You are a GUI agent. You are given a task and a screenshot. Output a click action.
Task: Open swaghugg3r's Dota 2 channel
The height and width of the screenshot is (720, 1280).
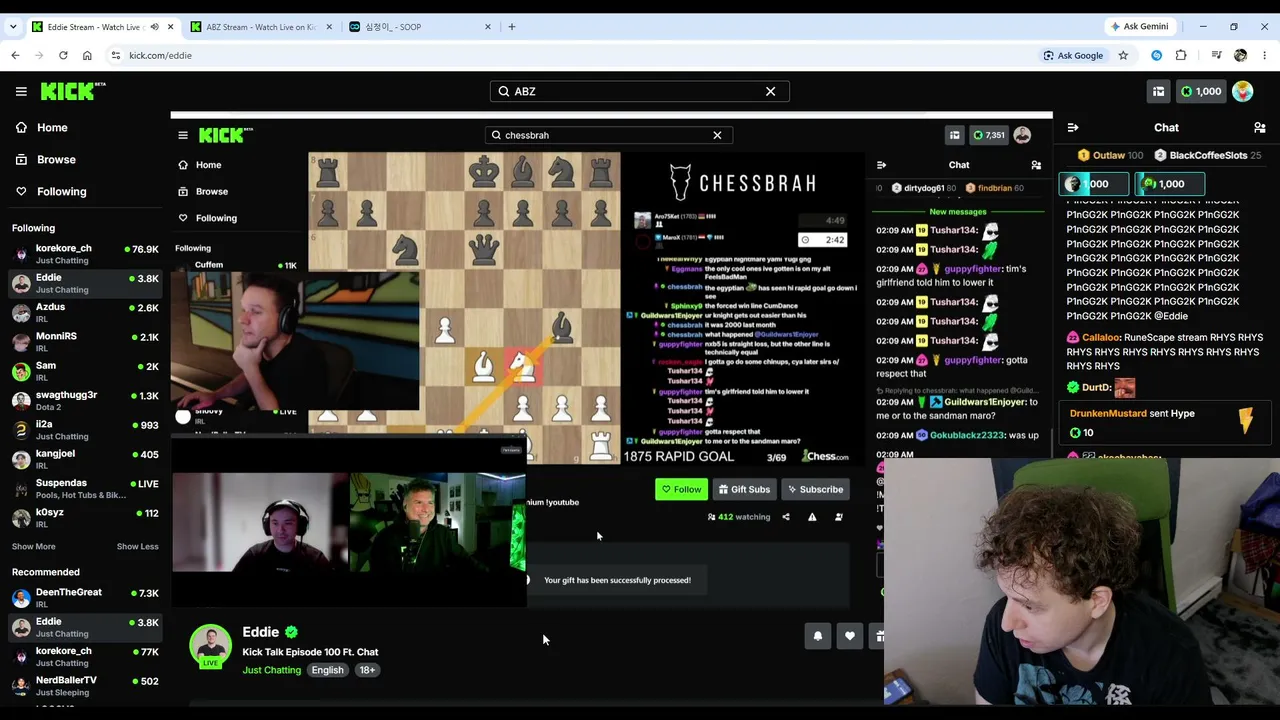(x=85, y=401)
